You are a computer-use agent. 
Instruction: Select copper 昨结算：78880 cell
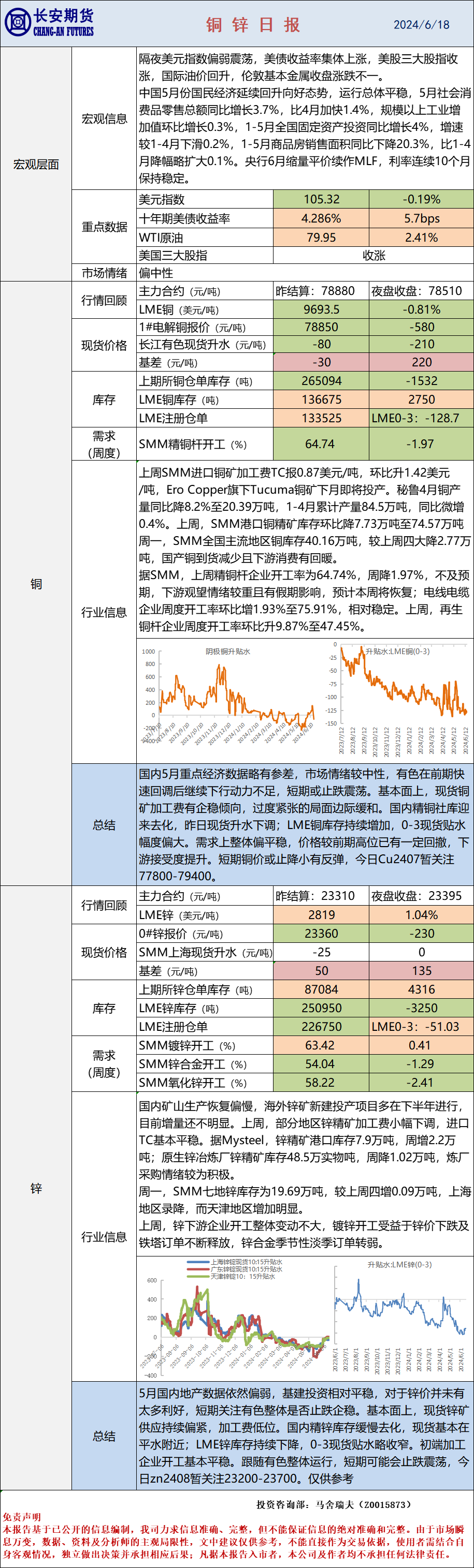[x=321, y=291]
